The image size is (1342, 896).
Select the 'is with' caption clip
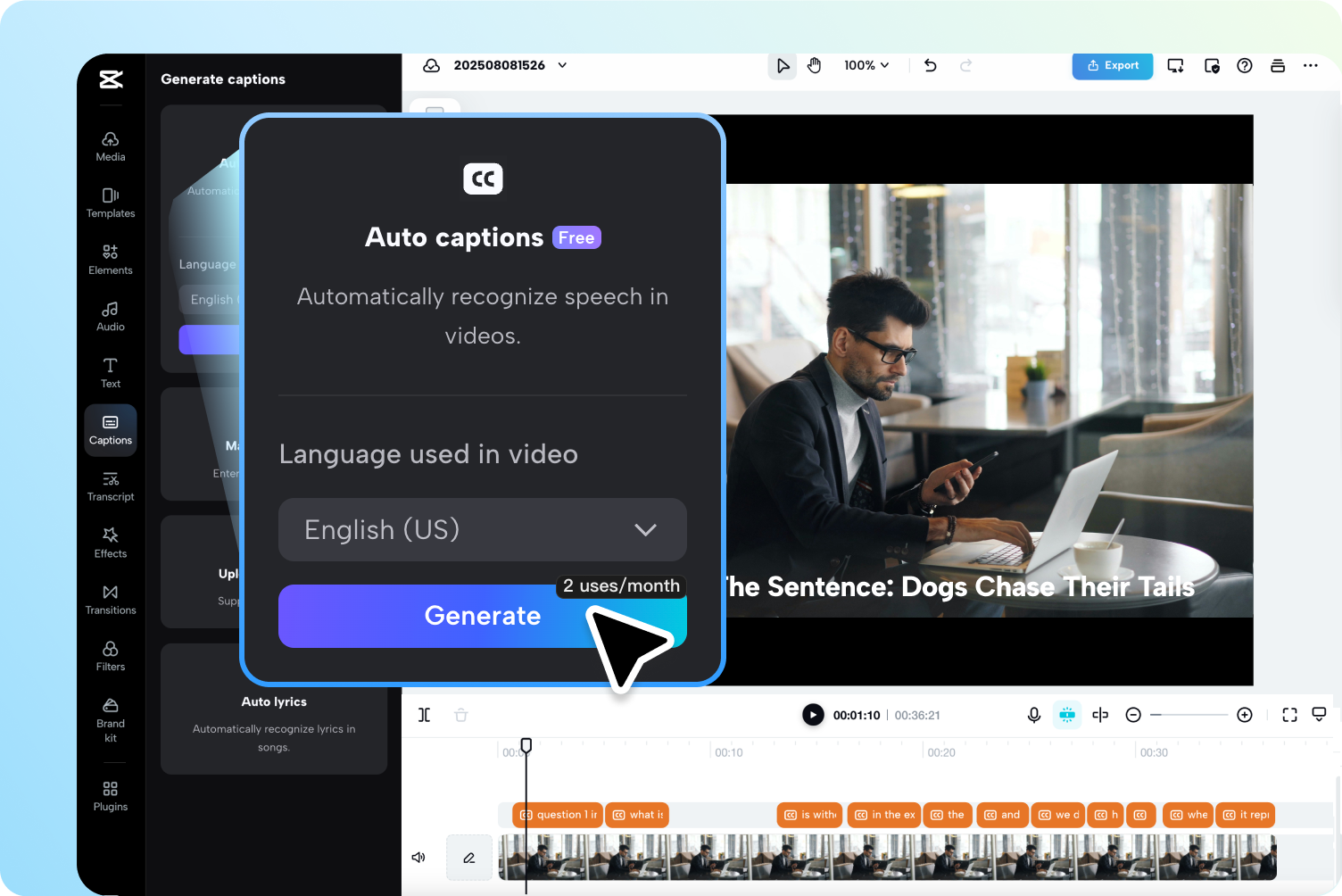tap(810, 815)
